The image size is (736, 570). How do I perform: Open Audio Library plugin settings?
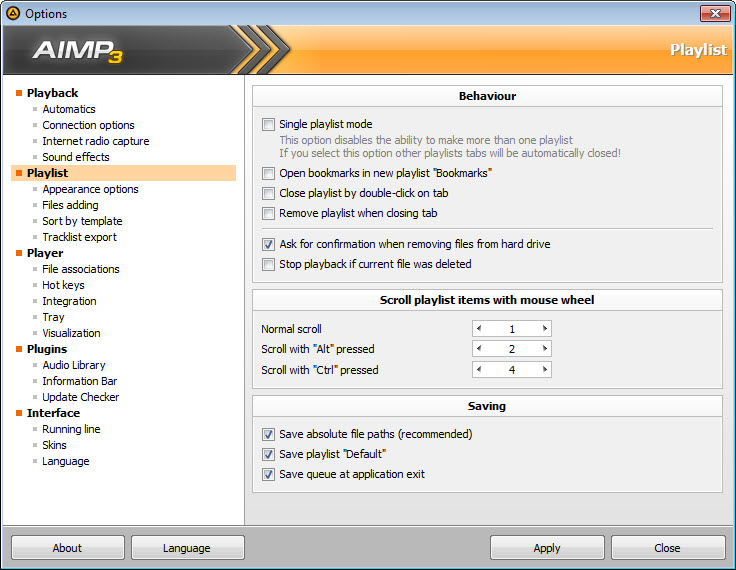(74, 365)
